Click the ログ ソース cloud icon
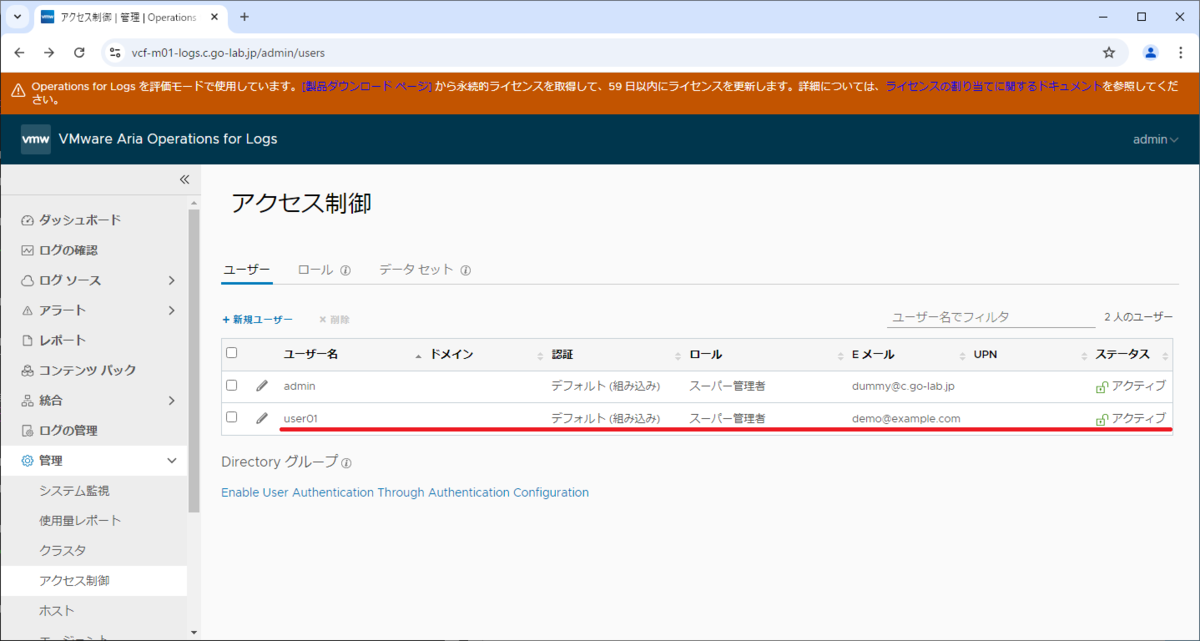This screenshot has width=1200, height=641. (x=28, y=280)
